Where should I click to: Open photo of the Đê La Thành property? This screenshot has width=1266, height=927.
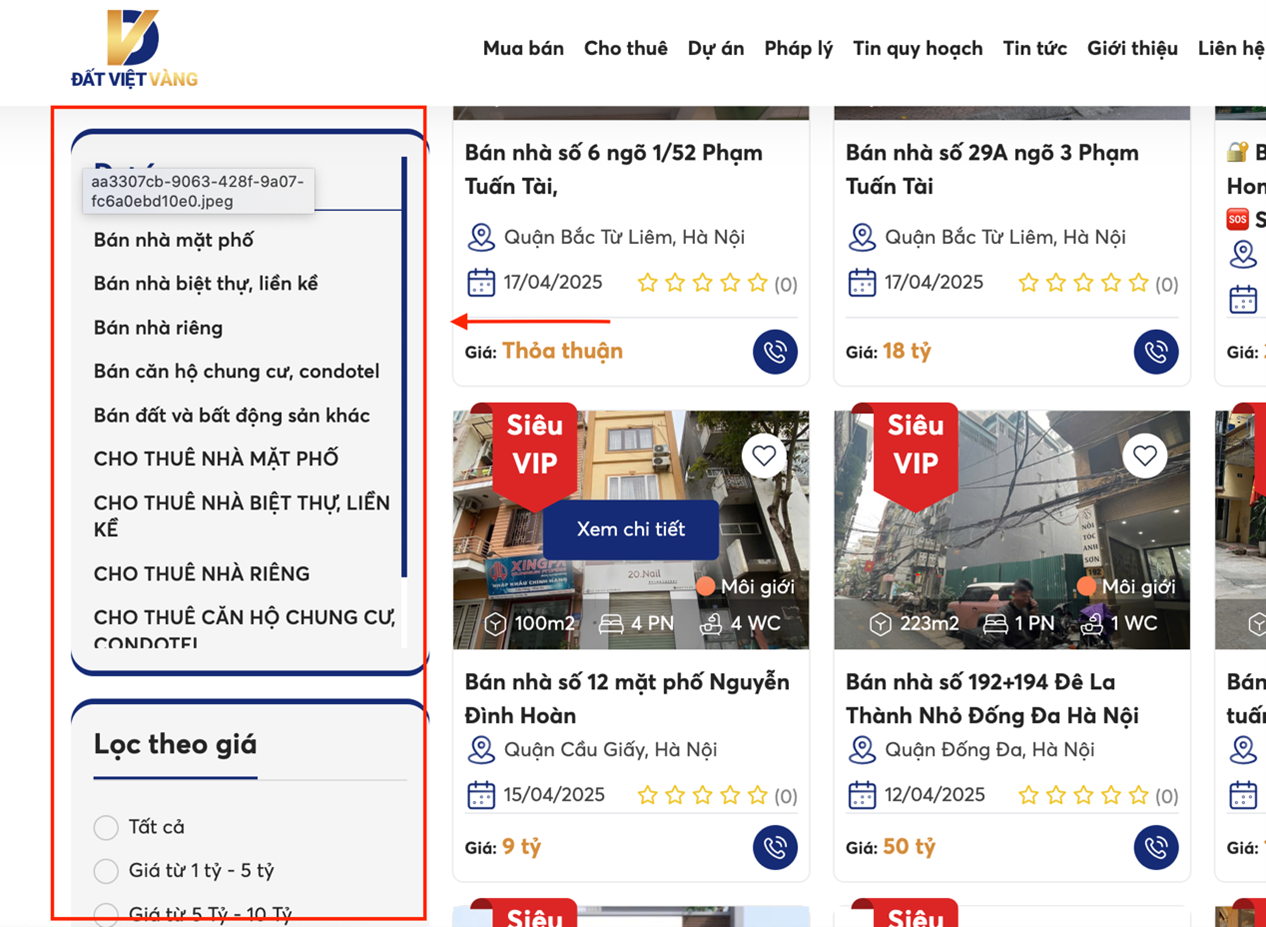click(1012, 530)
